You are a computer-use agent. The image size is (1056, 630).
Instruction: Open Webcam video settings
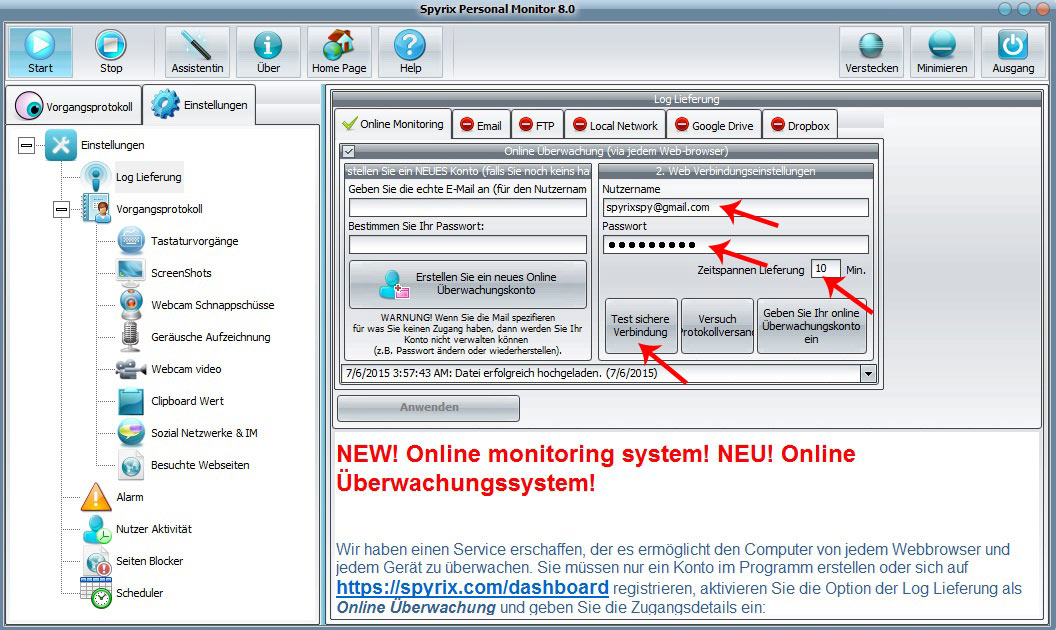(186, 369)
